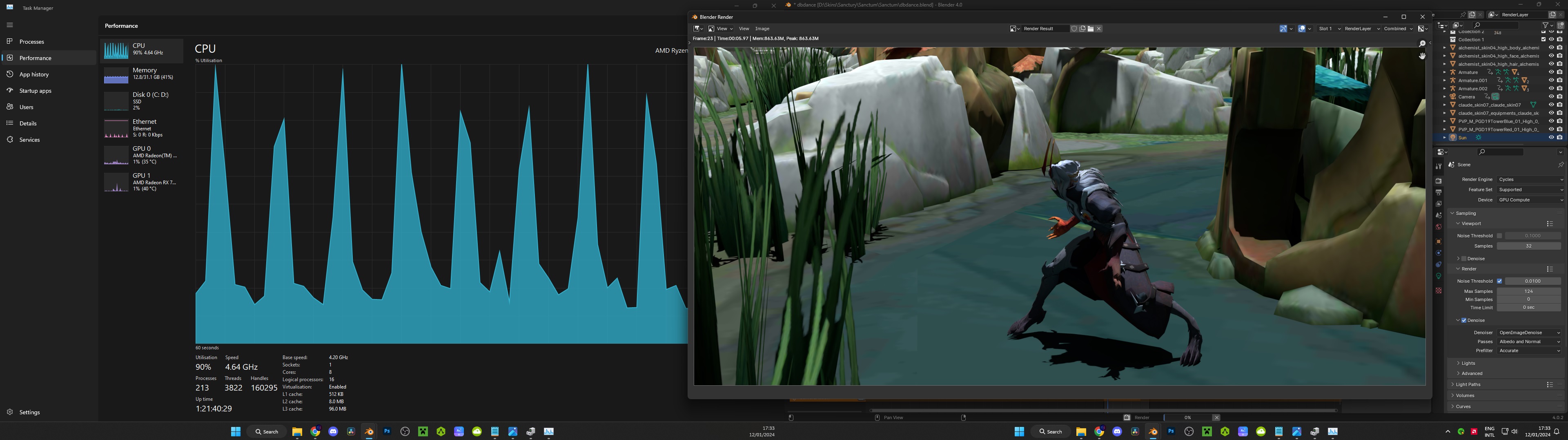The image size is (1568, 440).
Task: Click the pin icon next to Scene in Properties
Action: [1560, 165]
